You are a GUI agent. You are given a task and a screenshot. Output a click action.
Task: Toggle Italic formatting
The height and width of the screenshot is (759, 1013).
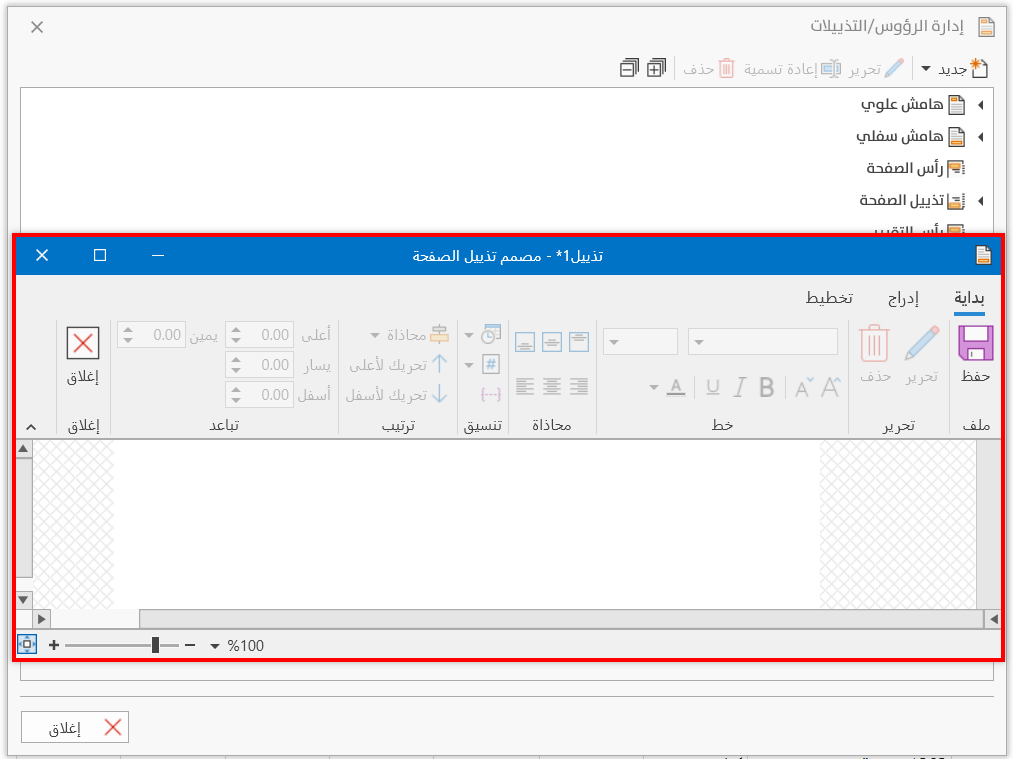740,387
